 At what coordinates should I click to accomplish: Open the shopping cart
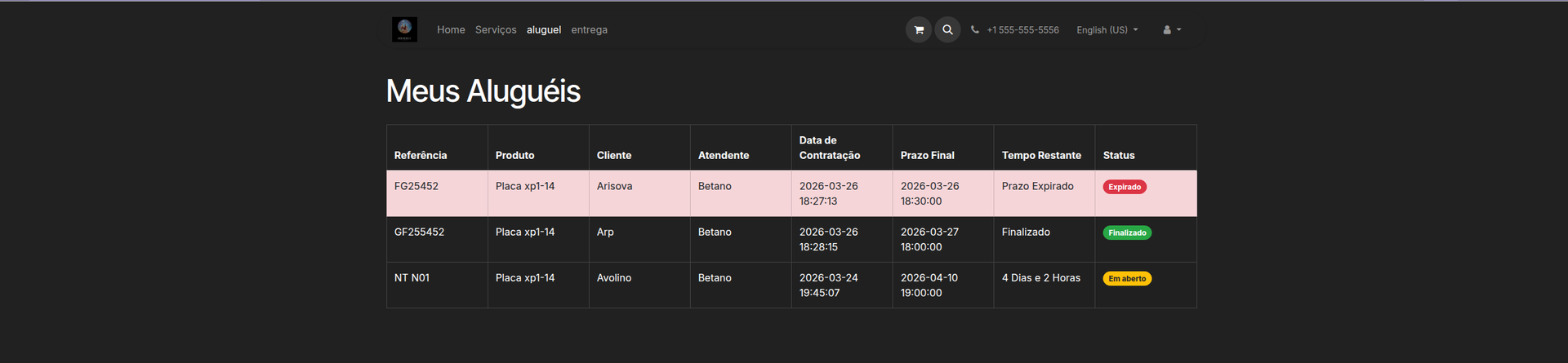pos(918,29)
